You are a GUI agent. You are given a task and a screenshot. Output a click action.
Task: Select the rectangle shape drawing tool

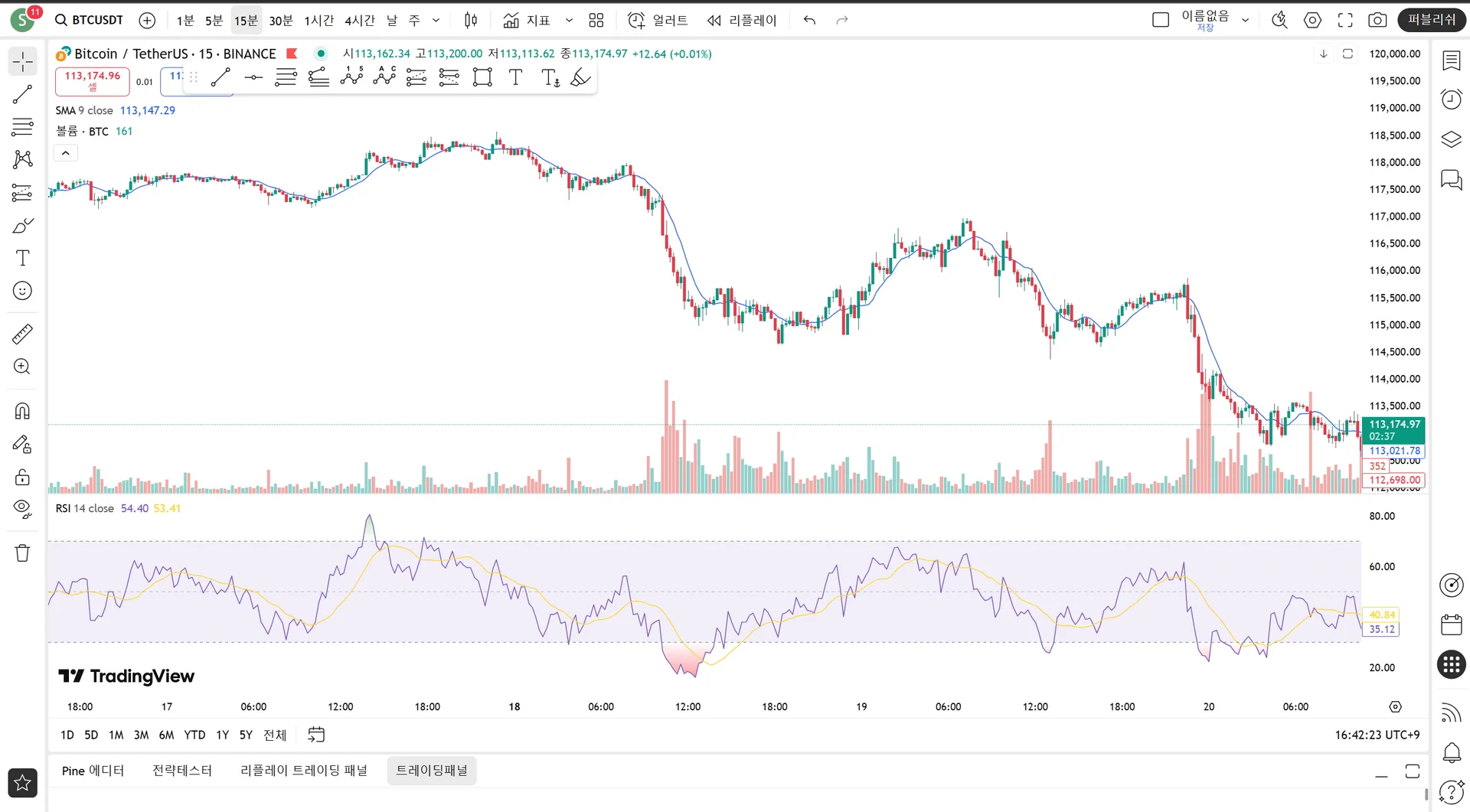point(482,77)
